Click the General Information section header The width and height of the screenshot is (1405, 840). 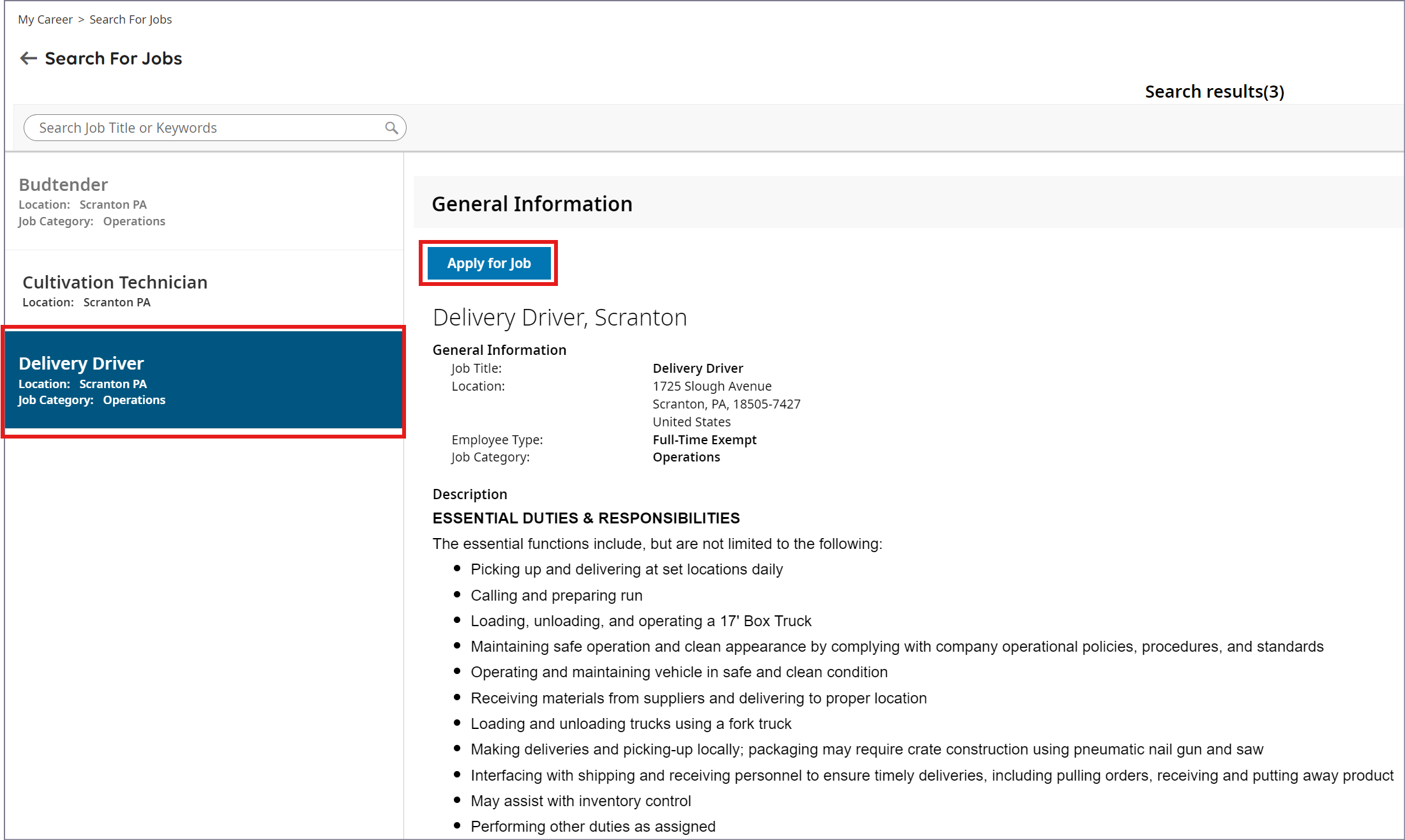[532, 204]
